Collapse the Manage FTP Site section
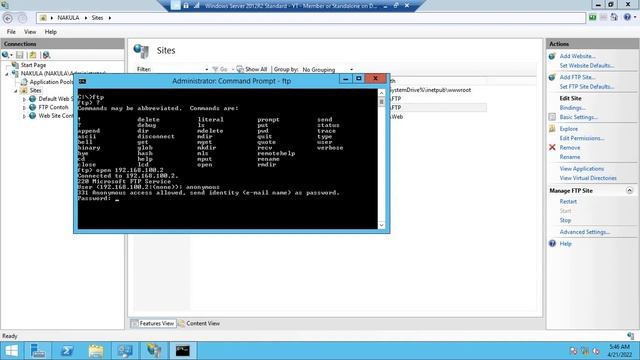 [x=629, y=191]
